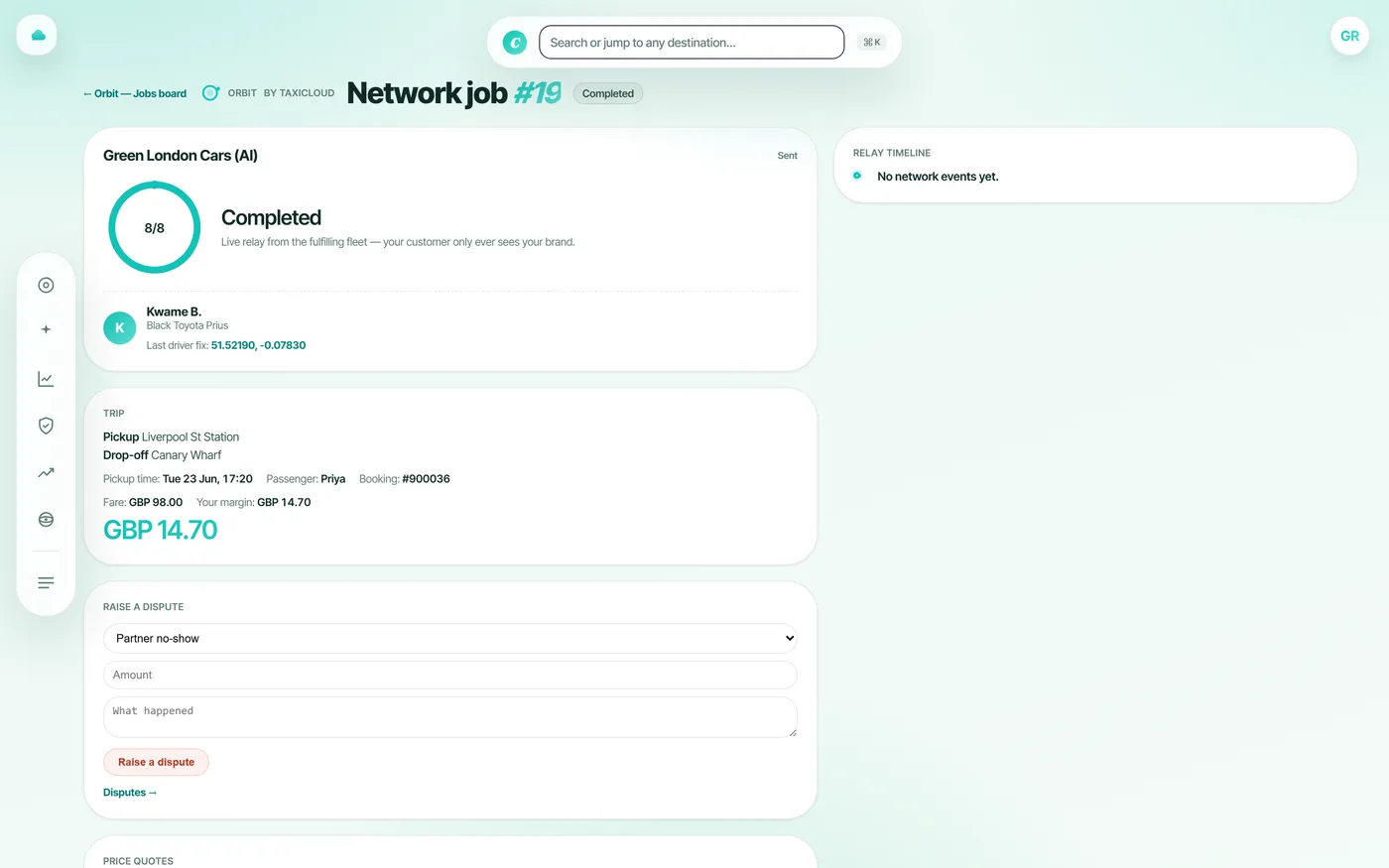
Task: Open the shield check icon in the sidebar
Action: pos(46,426)
